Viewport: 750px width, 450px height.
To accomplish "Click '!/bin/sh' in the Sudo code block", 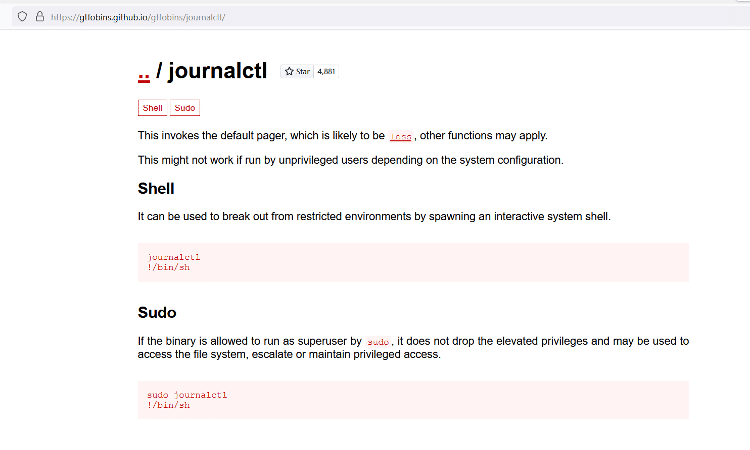I will [168, 405].
